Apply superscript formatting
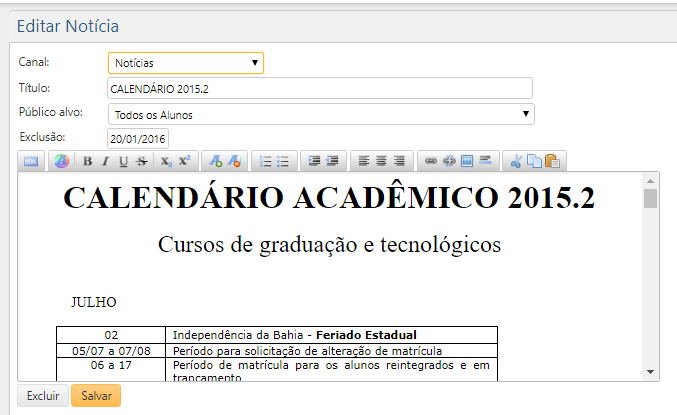 click(x=185, y=161)
